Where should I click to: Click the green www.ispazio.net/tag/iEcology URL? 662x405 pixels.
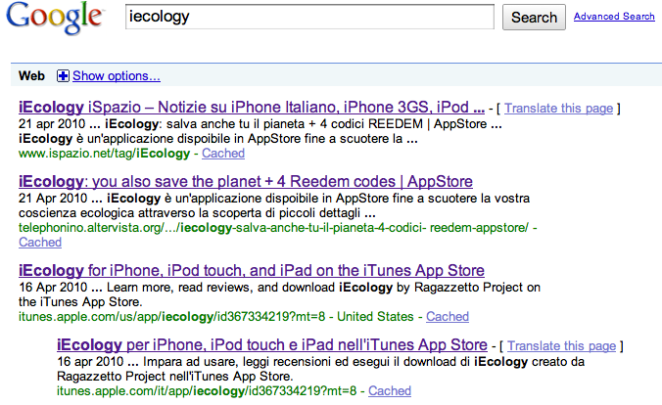(104, 154)
